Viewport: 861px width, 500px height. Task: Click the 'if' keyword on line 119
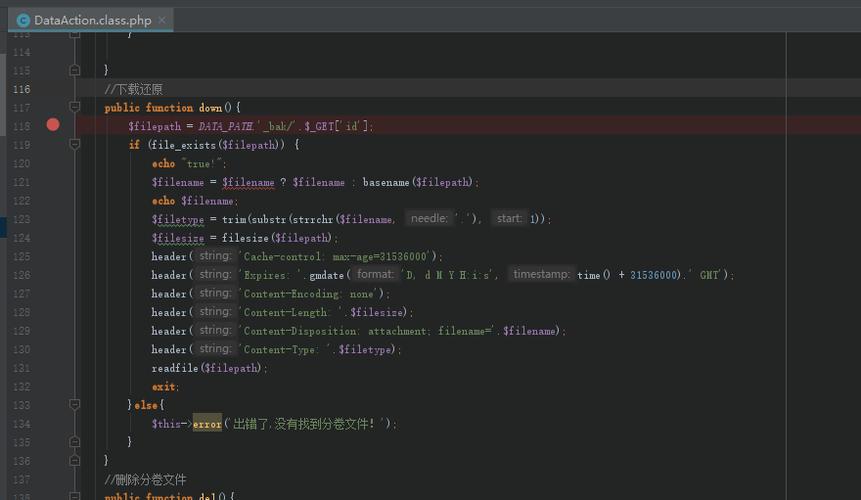click(134, 145)
